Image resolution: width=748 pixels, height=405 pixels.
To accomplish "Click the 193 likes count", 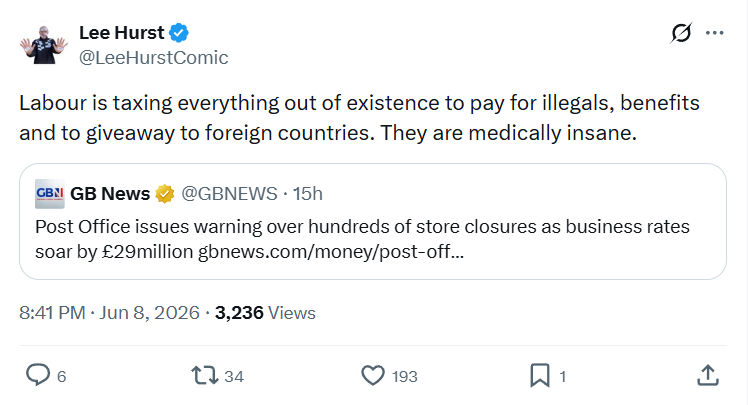I will click(x=405, y=376).
